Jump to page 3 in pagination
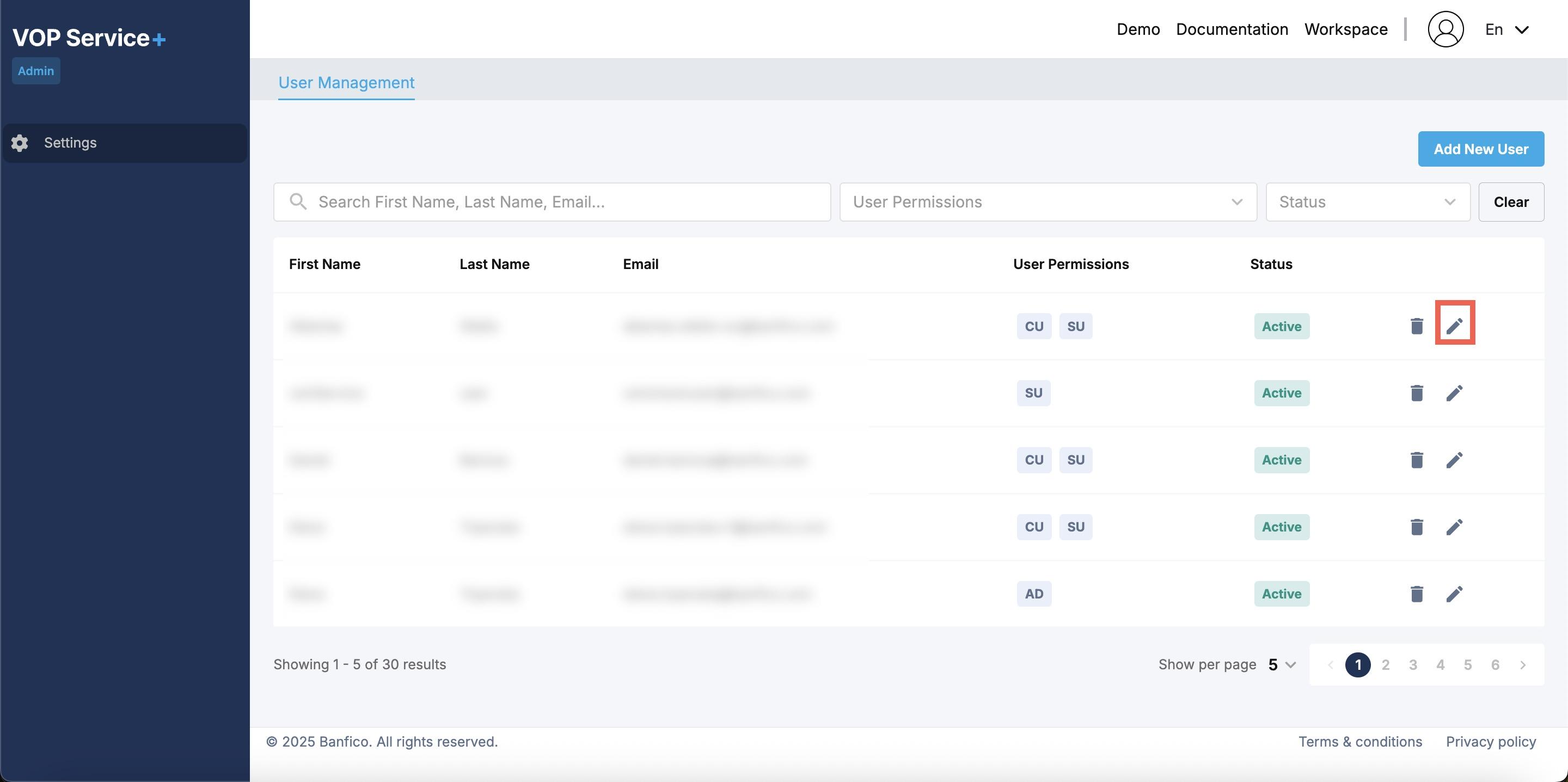This screenshot has height=782, width=1568. coord(1413,664)
